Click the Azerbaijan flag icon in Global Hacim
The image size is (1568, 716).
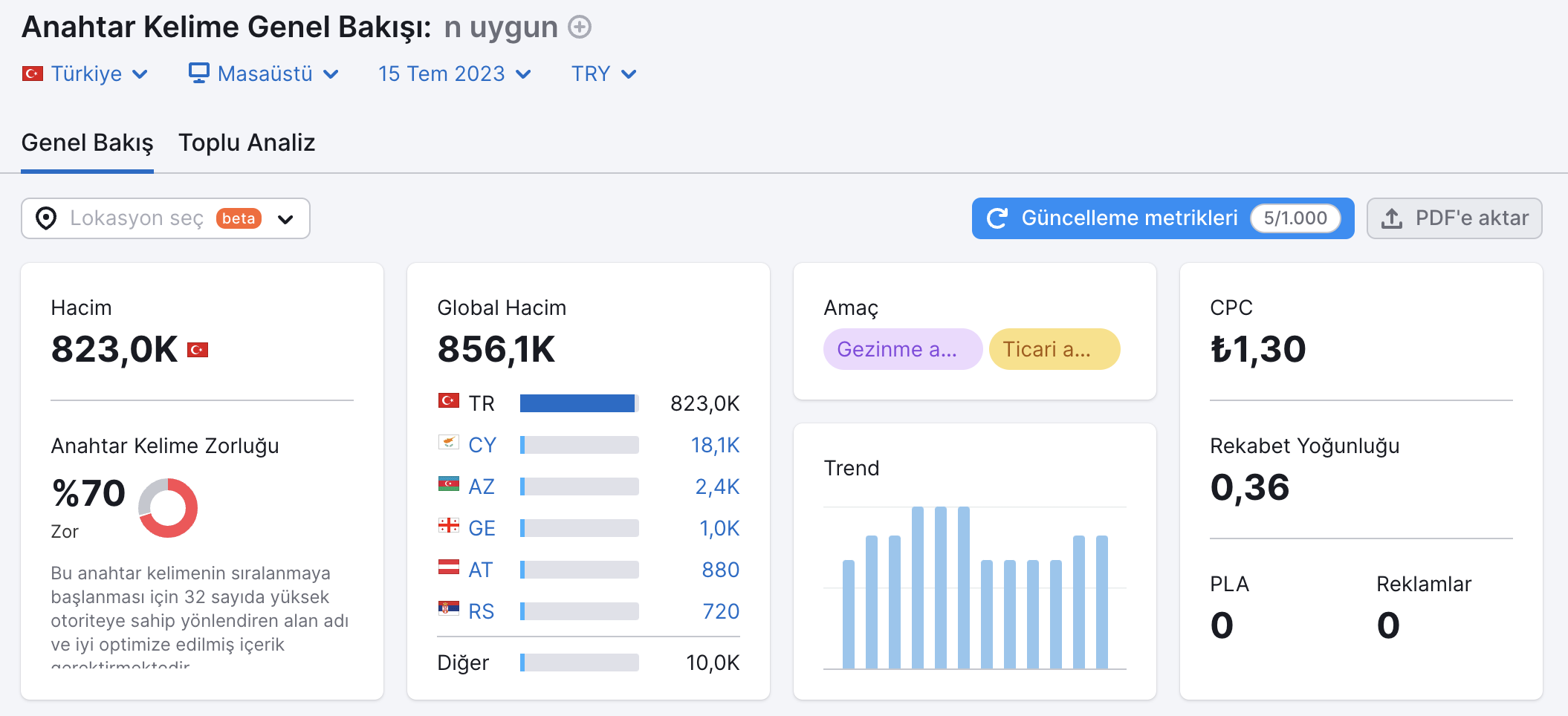point(449,484)
